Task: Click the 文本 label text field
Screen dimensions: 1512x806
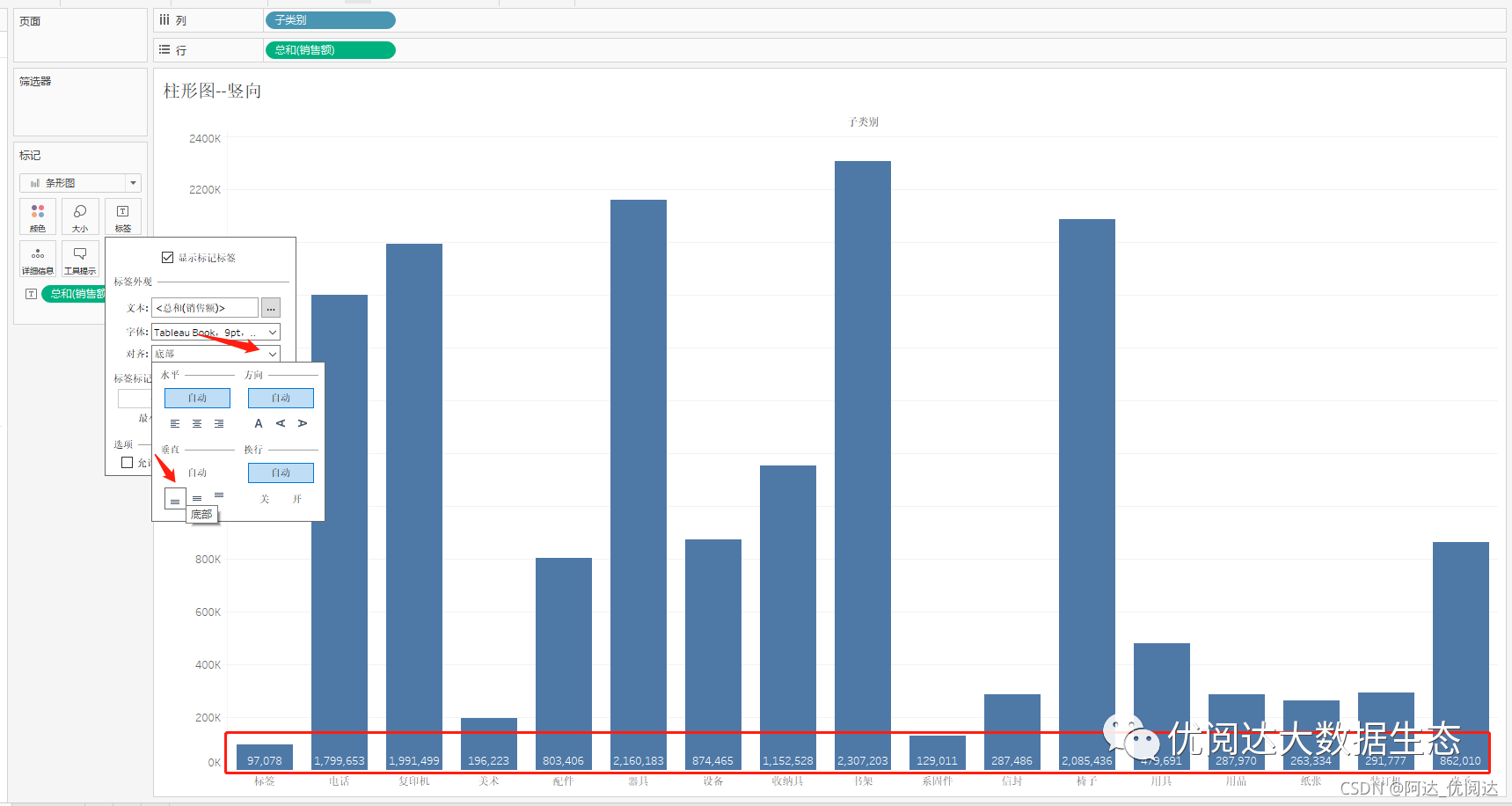Action: click(205, 308)
